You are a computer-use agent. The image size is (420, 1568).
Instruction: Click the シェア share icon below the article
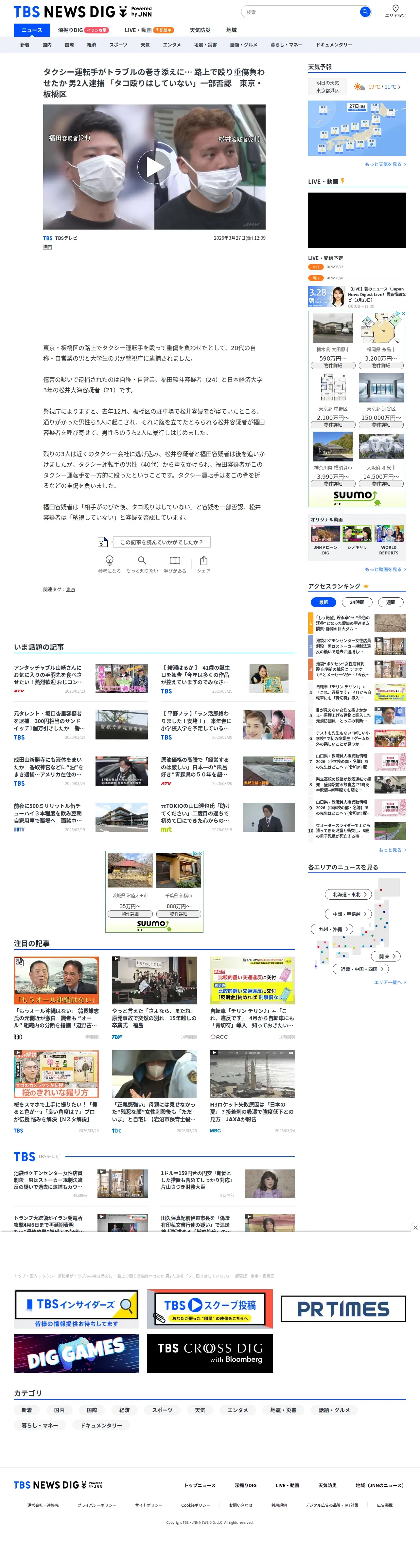point(203,560)
